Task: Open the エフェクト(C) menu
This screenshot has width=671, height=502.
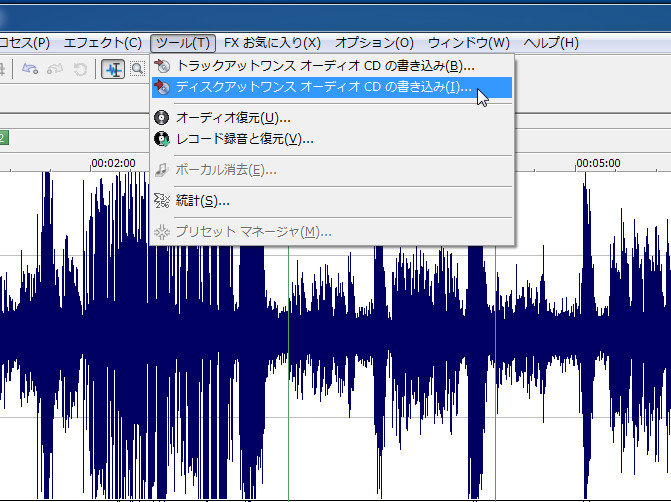Action: click(x=103, y=43)
